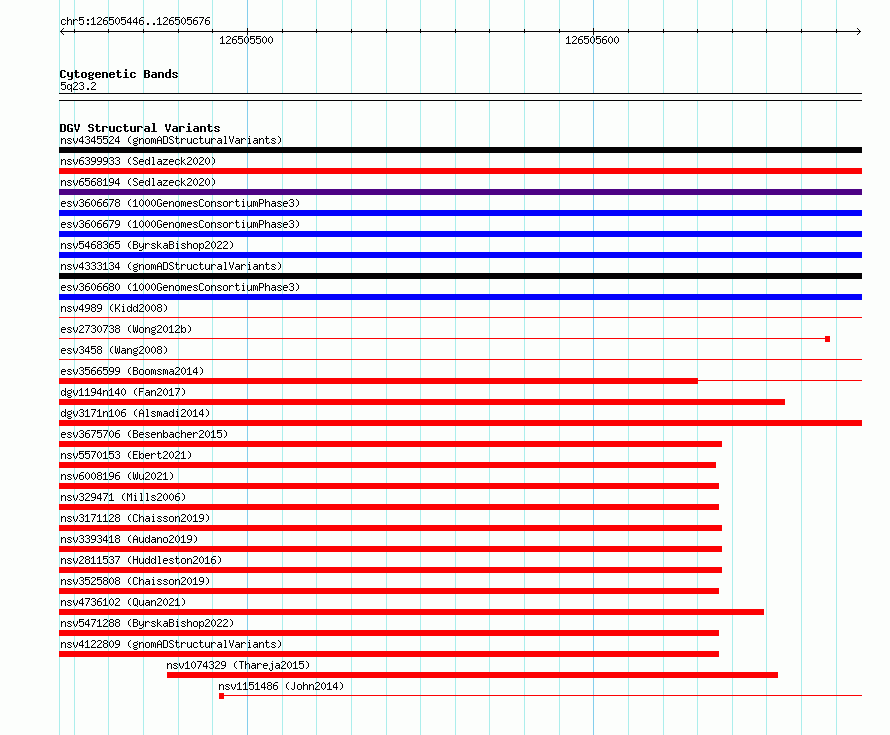
Task: Click the blue bar of esv3606680
Action: (x=460, y=297)
